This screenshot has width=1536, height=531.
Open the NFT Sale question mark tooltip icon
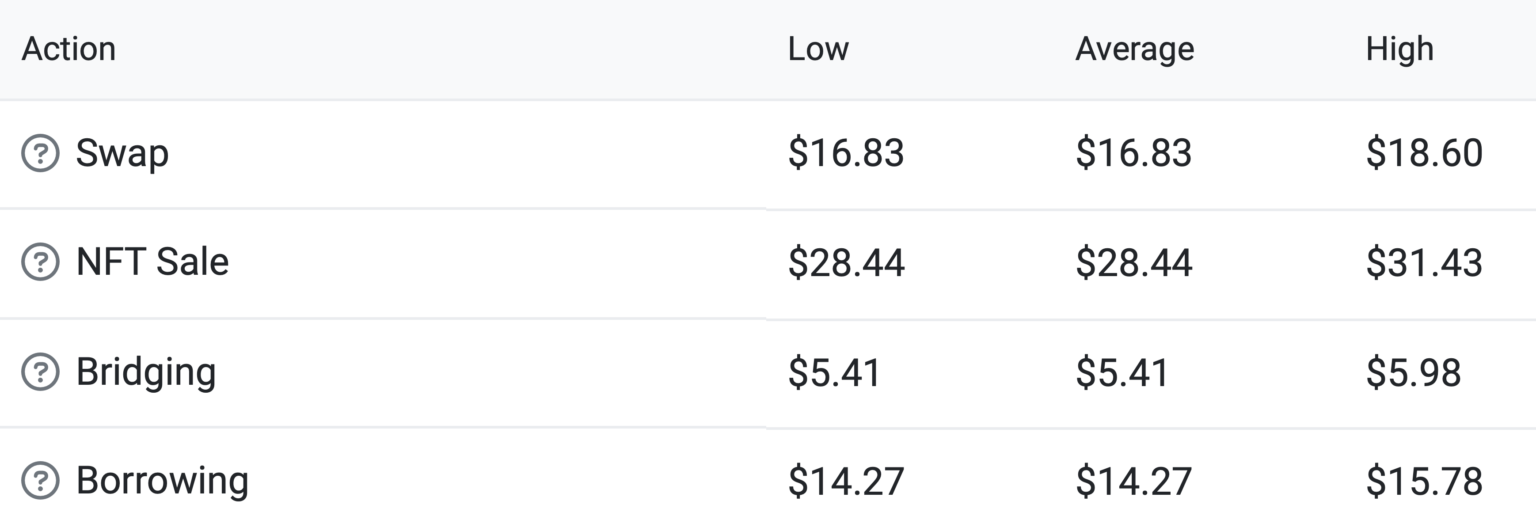click(40, 262)
